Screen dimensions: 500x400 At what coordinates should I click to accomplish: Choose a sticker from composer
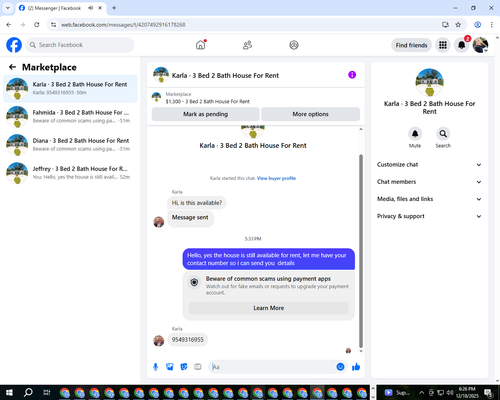click(x=184, y=367)
